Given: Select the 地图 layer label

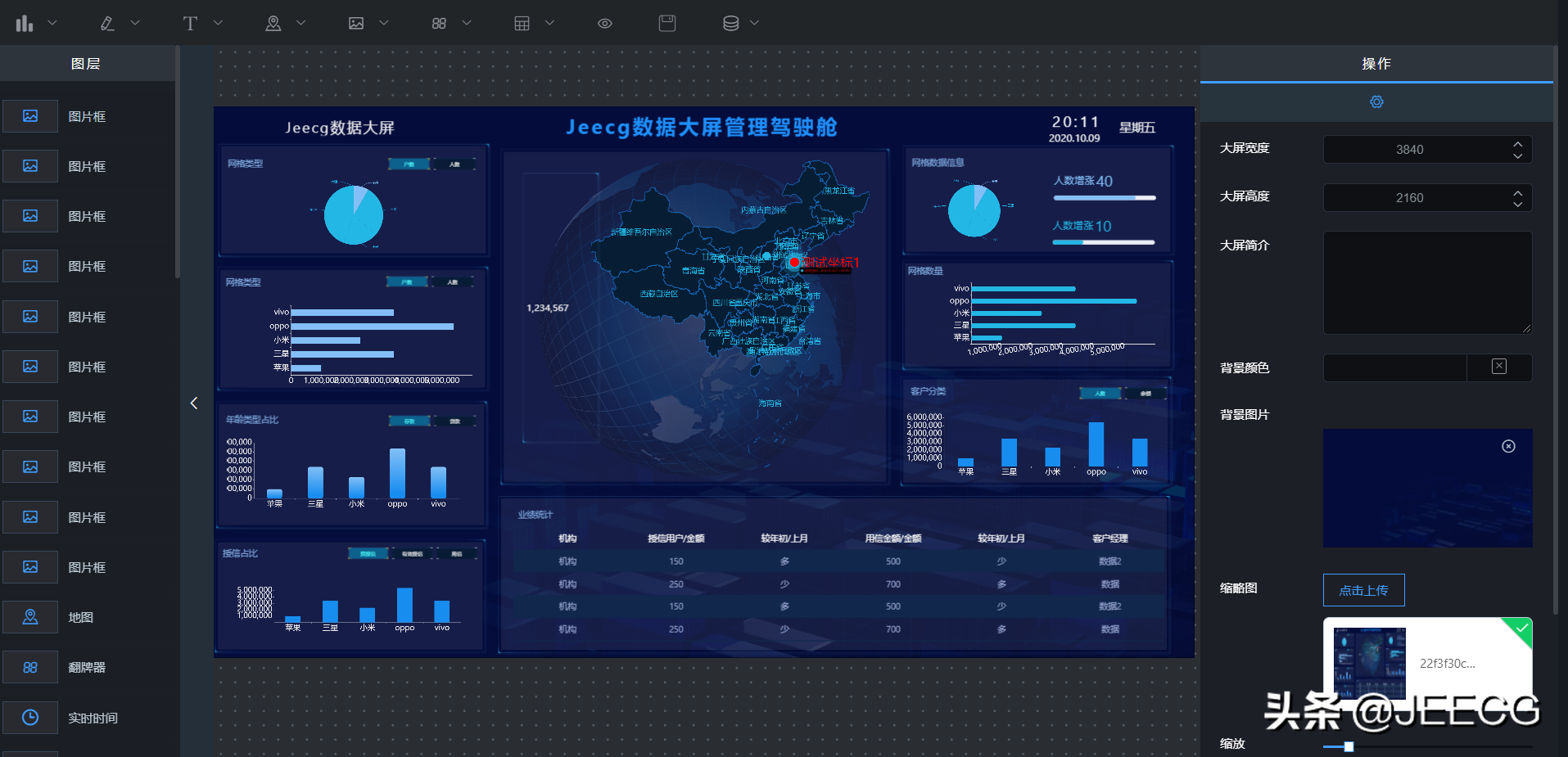Looking at the screenshot, I should (x=80, y=617).
